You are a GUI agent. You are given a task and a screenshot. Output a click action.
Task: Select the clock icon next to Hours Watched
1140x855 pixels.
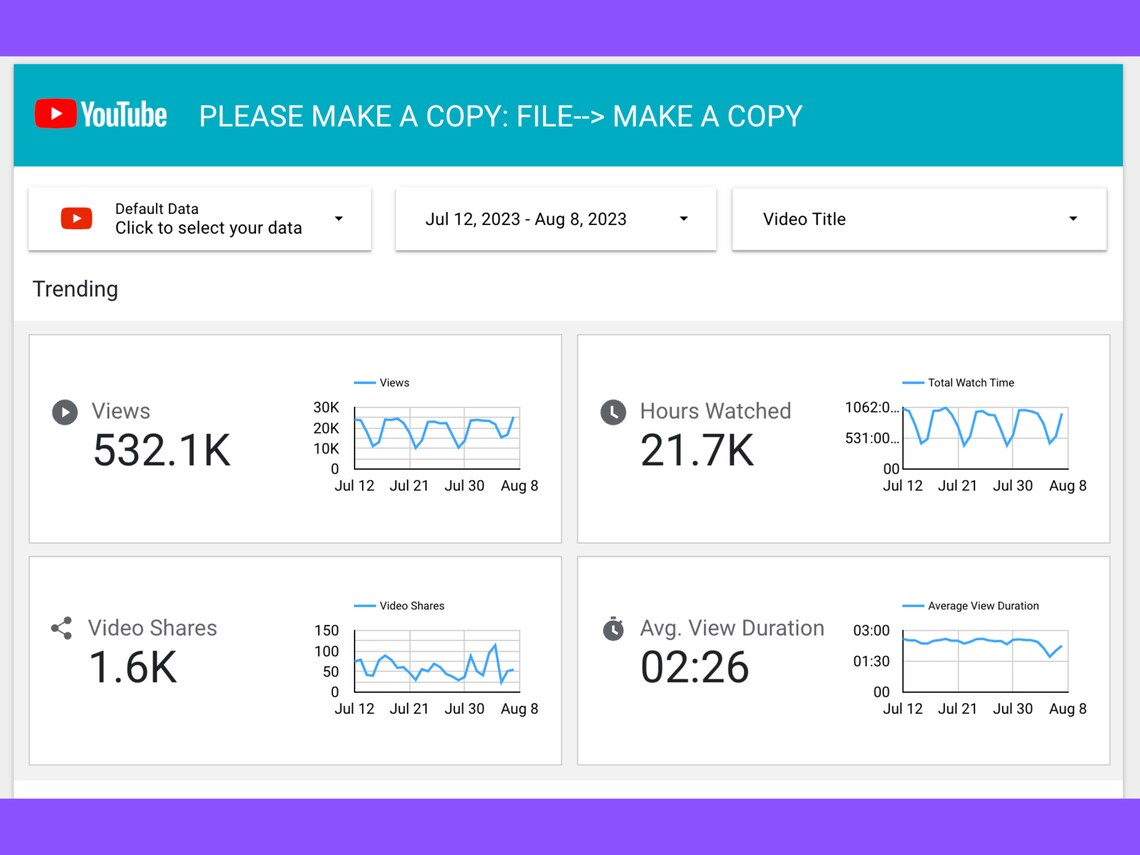point(612,412)
